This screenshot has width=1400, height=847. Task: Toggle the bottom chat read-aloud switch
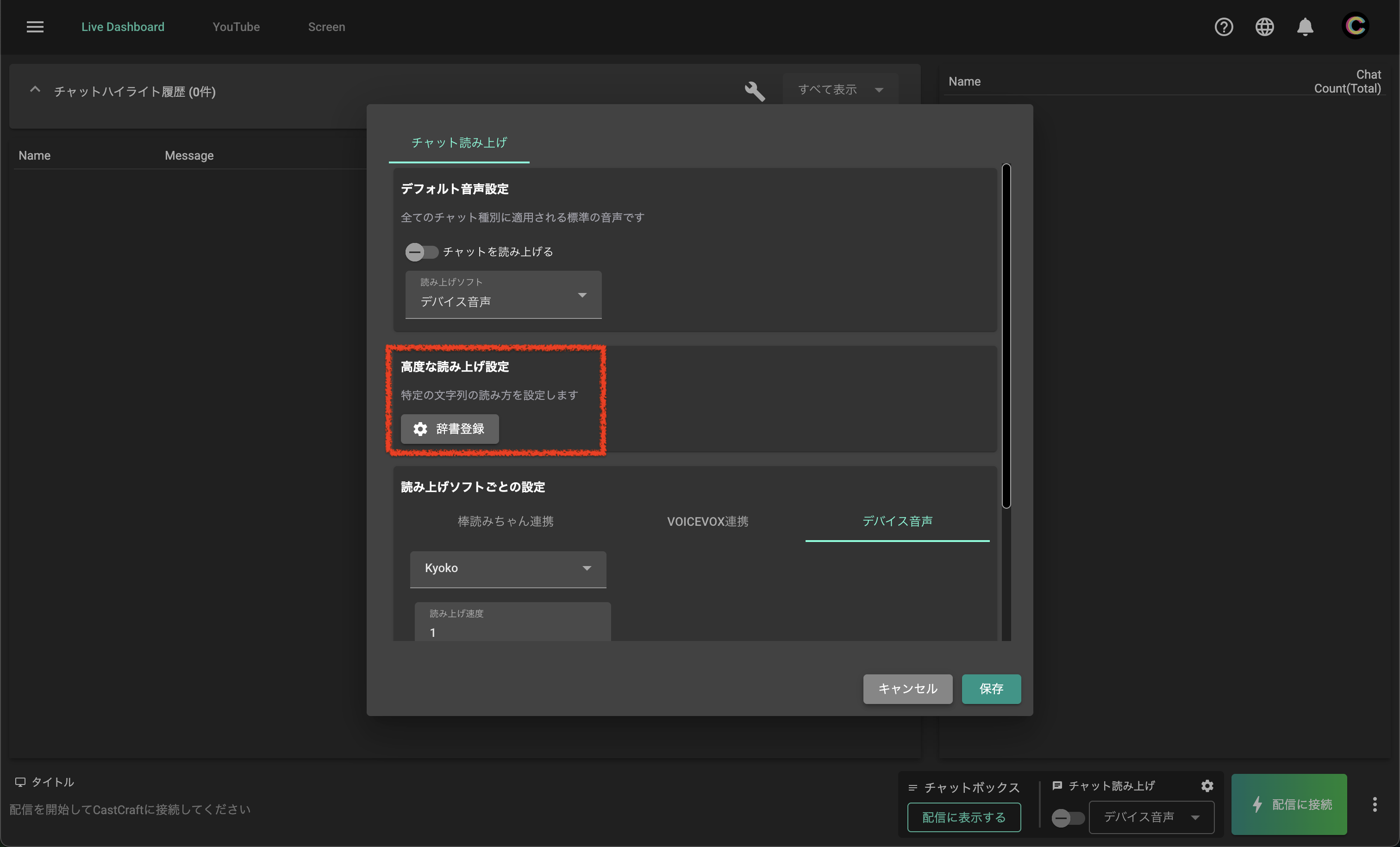pos(1067,817)
